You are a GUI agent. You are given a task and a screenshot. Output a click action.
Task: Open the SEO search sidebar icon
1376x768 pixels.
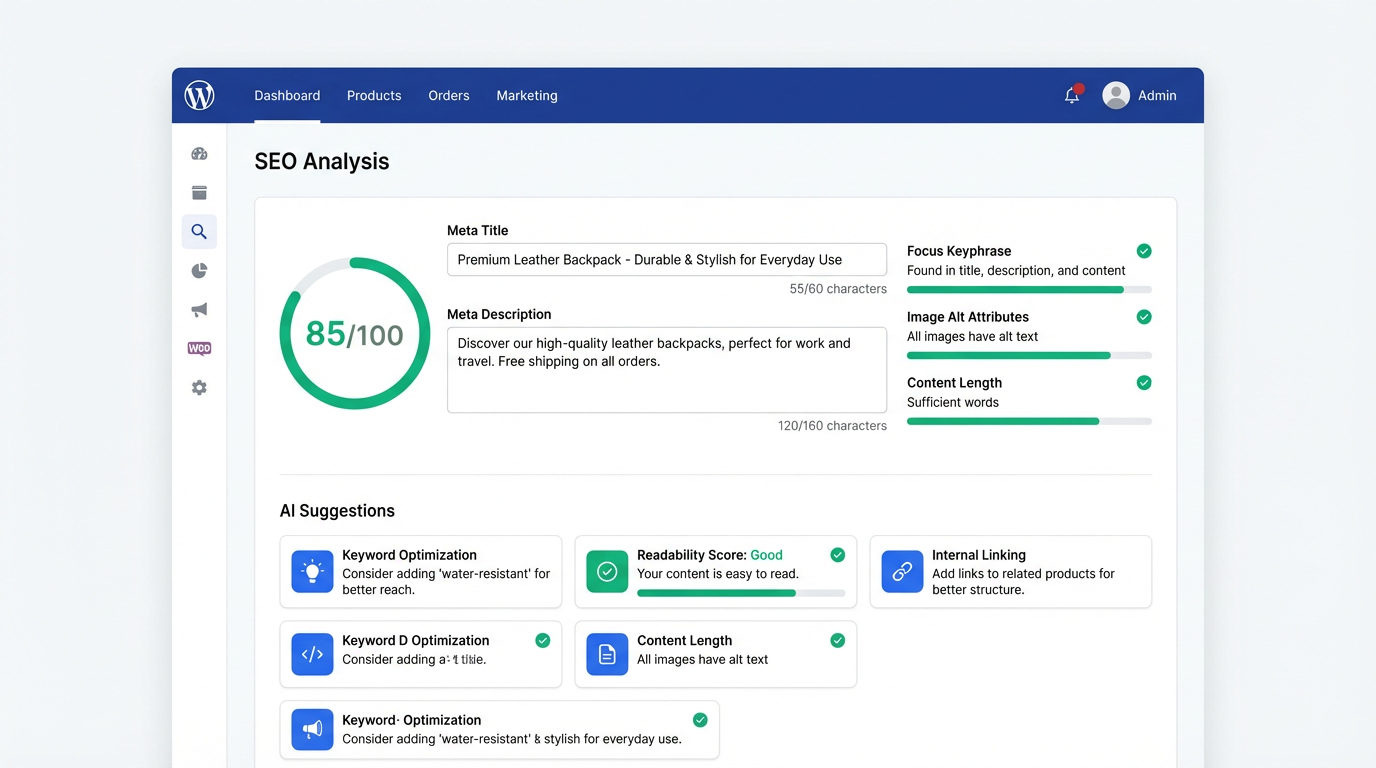199,232
